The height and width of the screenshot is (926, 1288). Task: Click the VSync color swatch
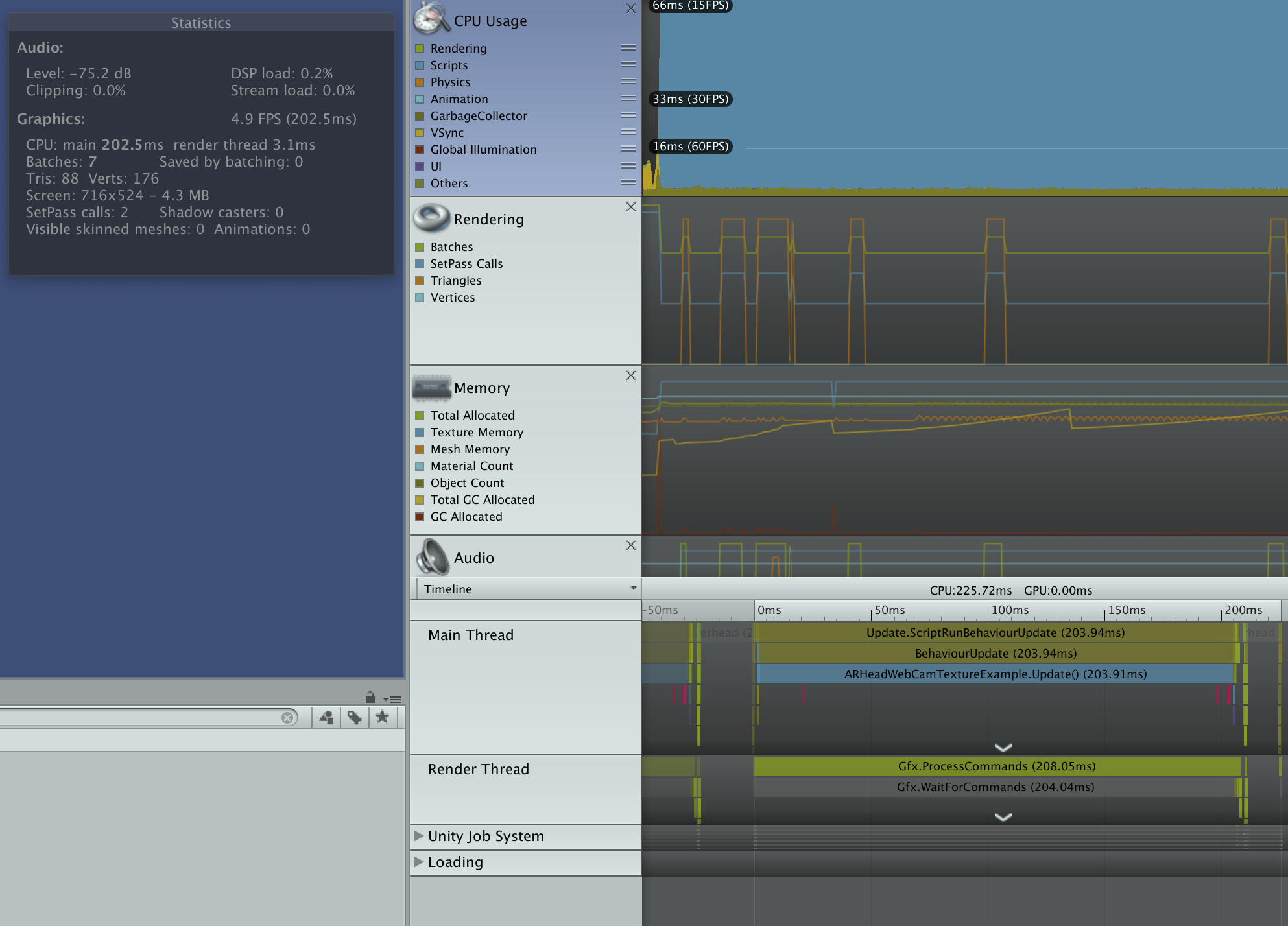(x=420, y=133)
